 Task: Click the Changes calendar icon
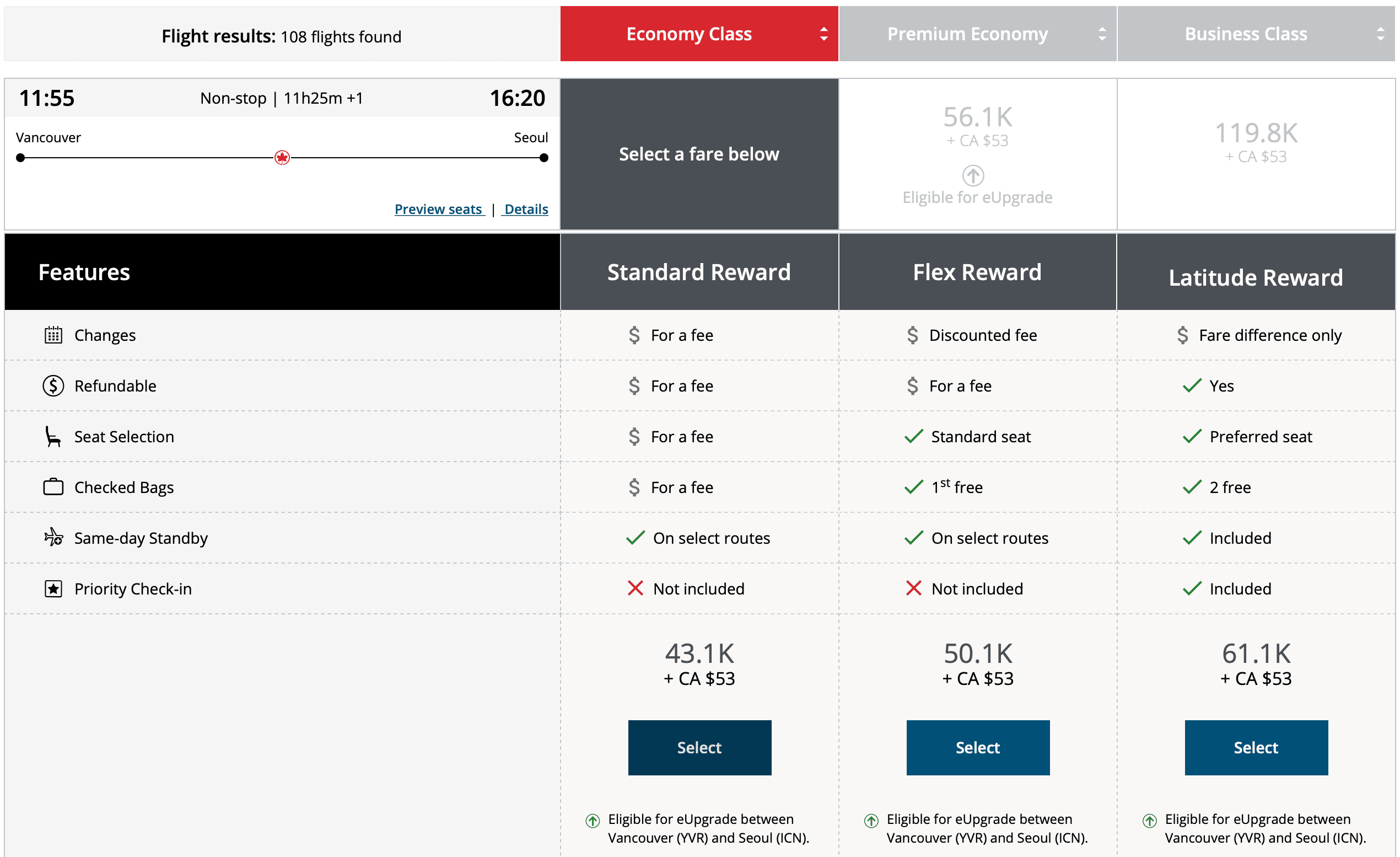coord(53,335)
